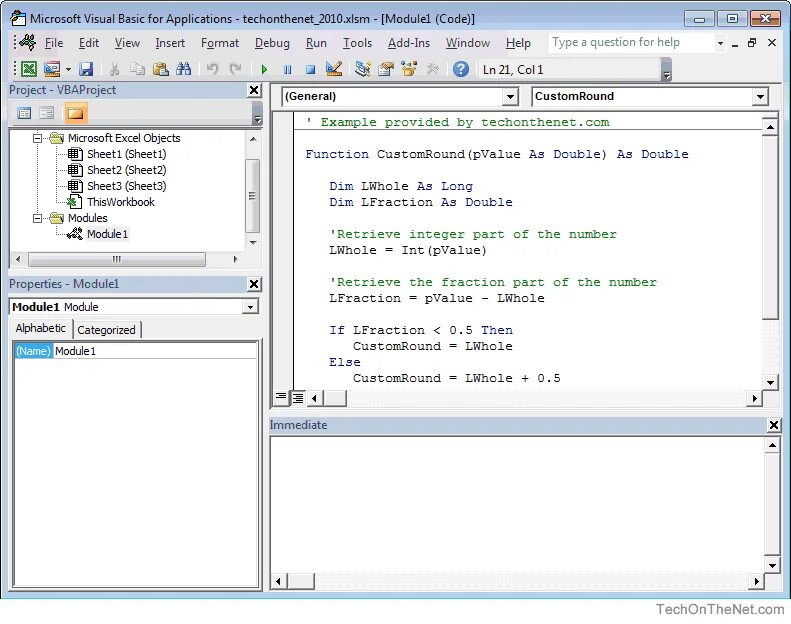This screenshot has width=791, height=624.
Task: Close the Properties - Module1 pane
Action: (x=254, y=285)
